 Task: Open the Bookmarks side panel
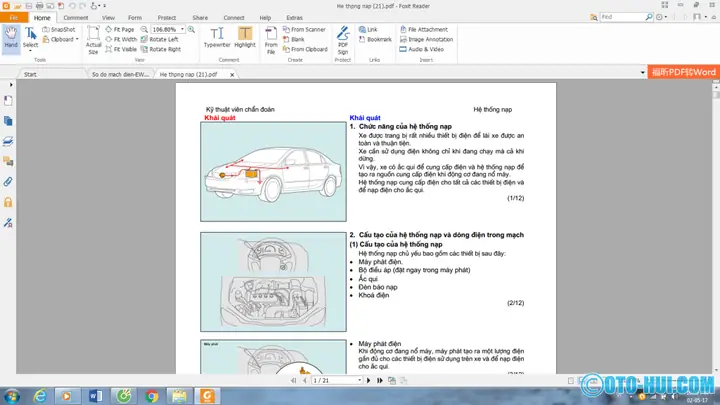point(8,101)
